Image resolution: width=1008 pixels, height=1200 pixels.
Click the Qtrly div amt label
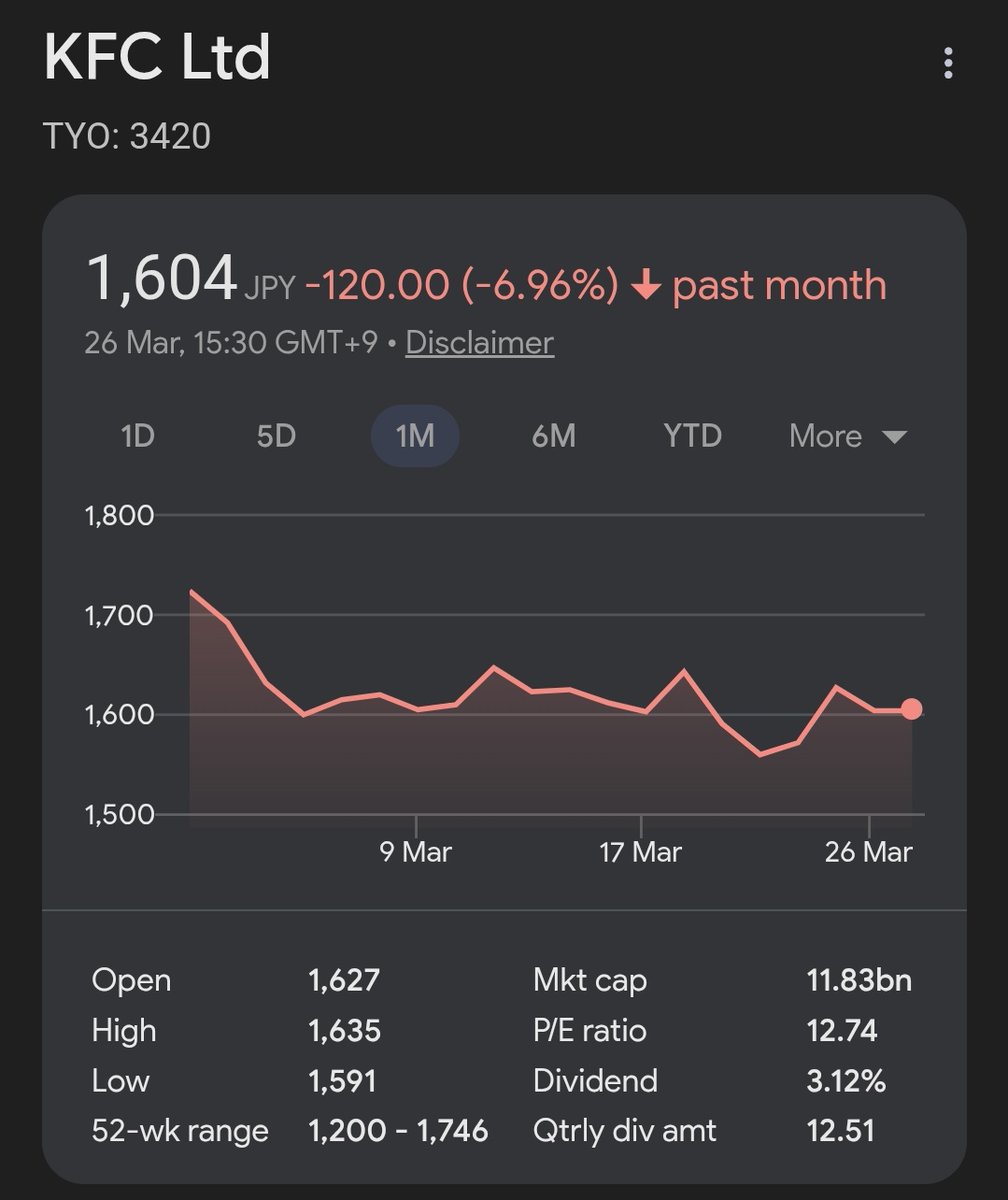coord(625,1131)
